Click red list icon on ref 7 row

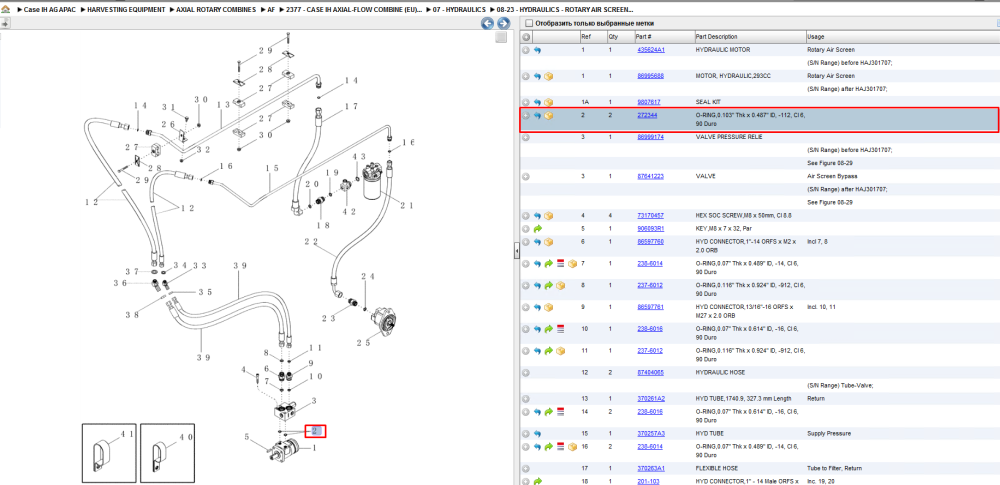click(561, 263)
